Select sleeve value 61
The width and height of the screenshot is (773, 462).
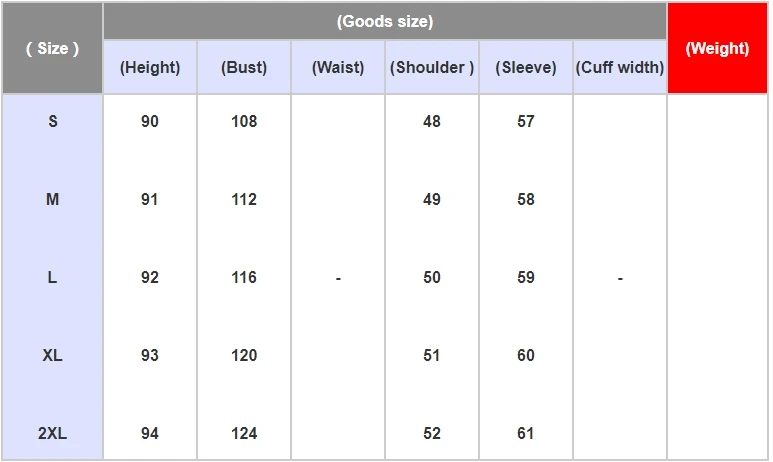click(526, 433)
